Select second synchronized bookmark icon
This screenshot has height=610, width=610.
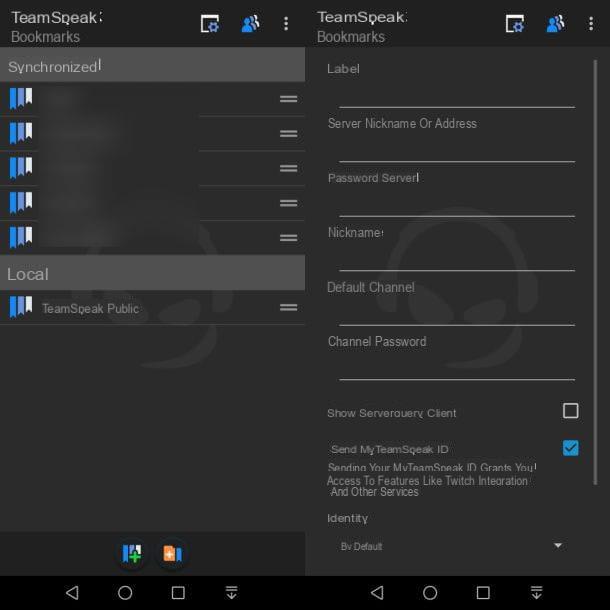[21, 133]
